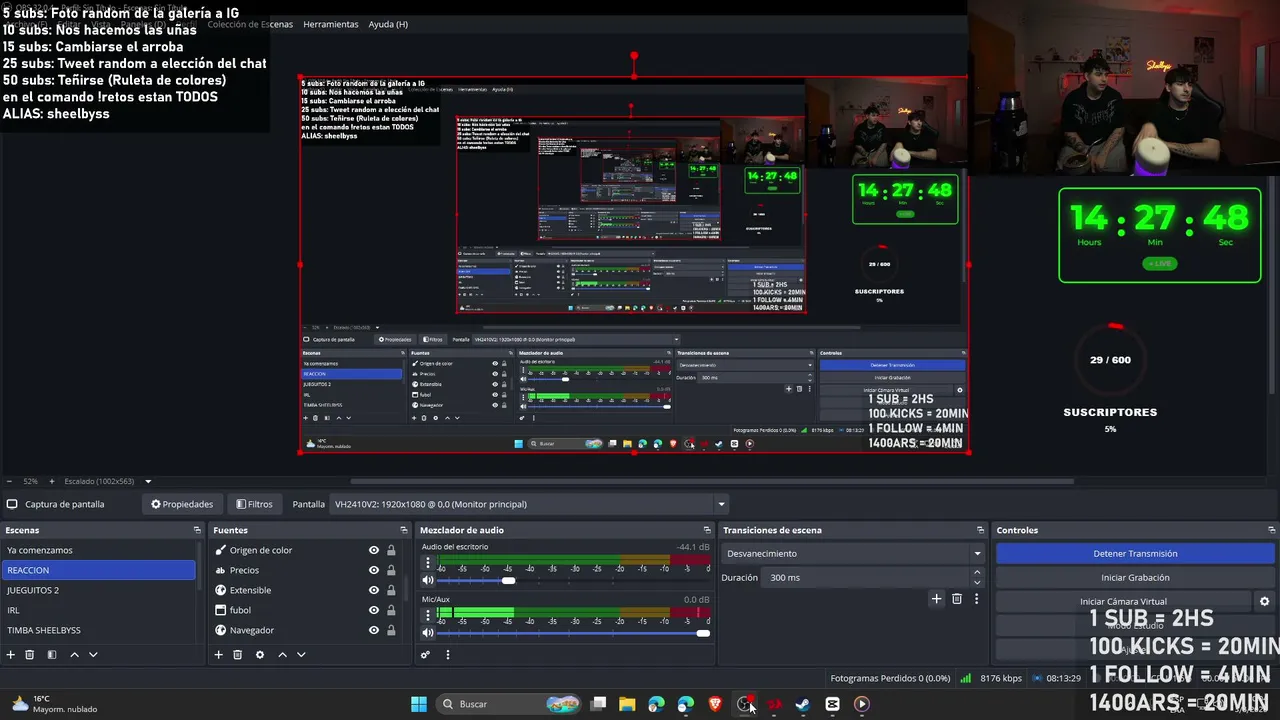Open Propiedades for the selected source
Screen dimensions: 1280x720
pyautogui.click(x=182, y=504)
